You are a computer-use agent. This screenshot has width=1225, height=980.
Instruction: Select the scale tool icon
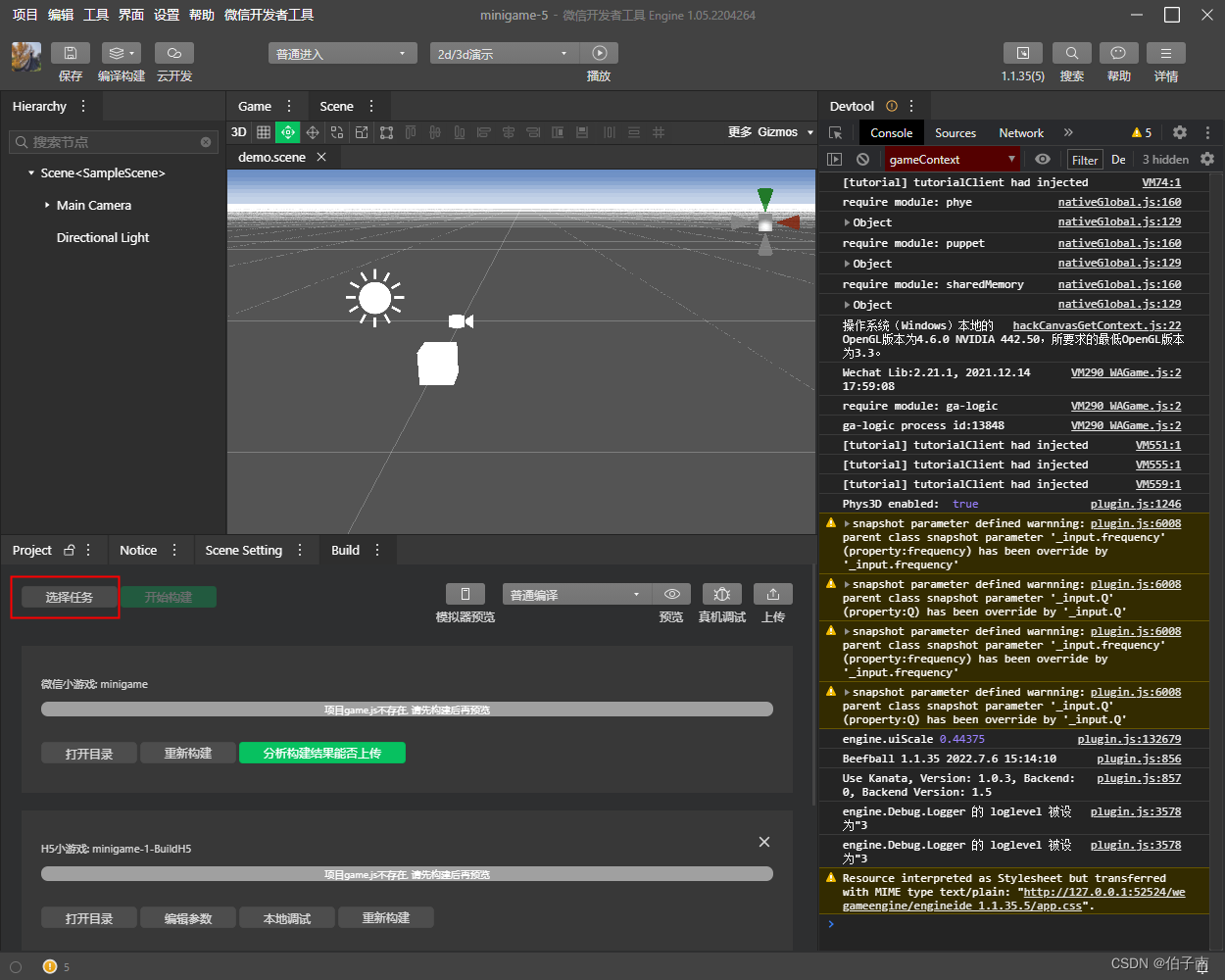pos(362,132)
